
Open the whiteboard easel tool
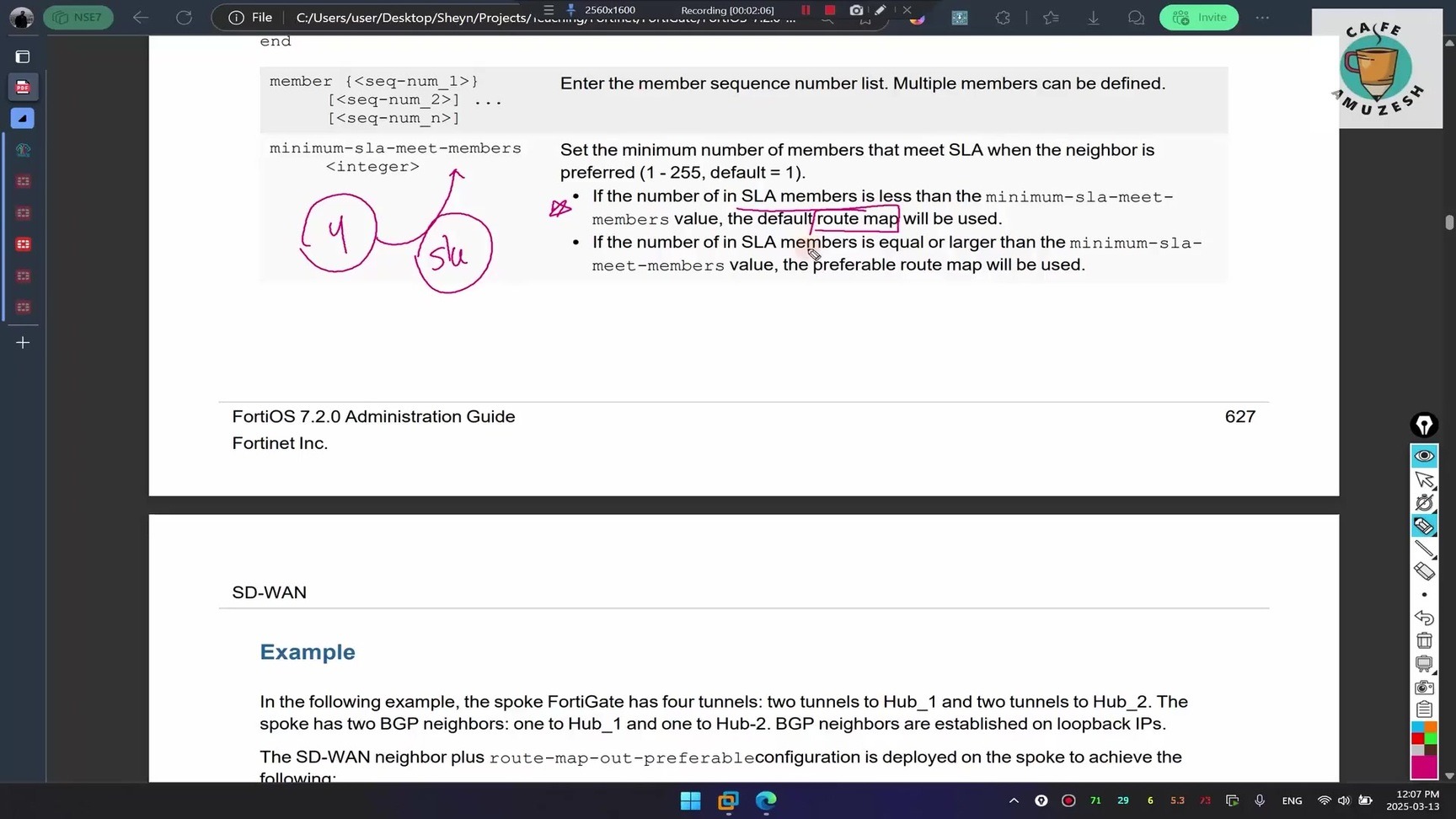click(x=1424, y=664)
